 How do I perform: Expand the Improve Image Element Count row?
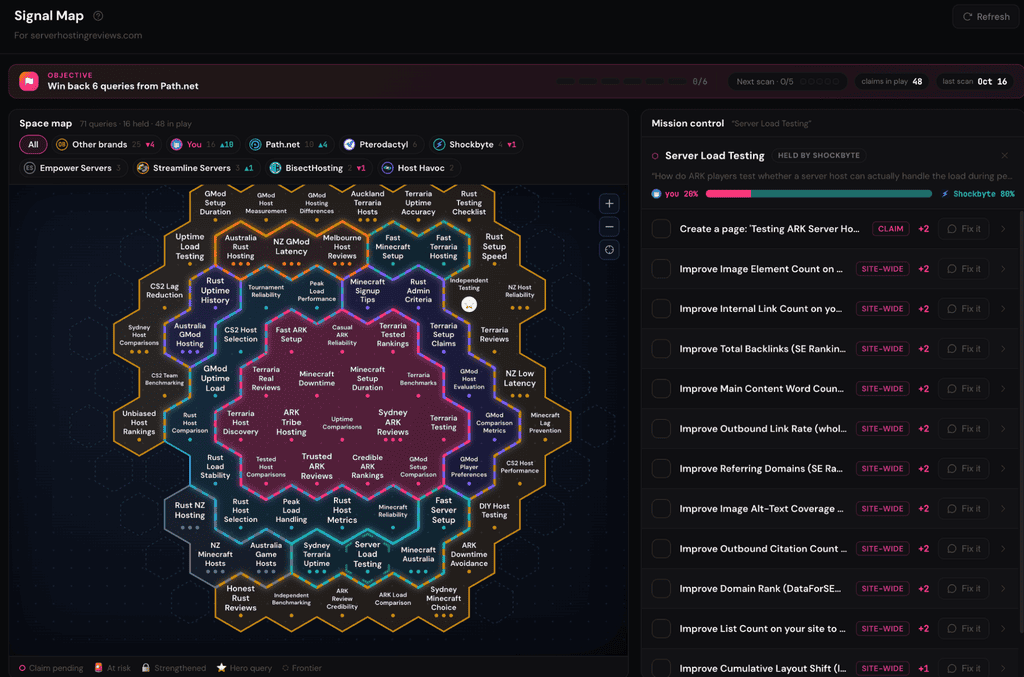1003,269
